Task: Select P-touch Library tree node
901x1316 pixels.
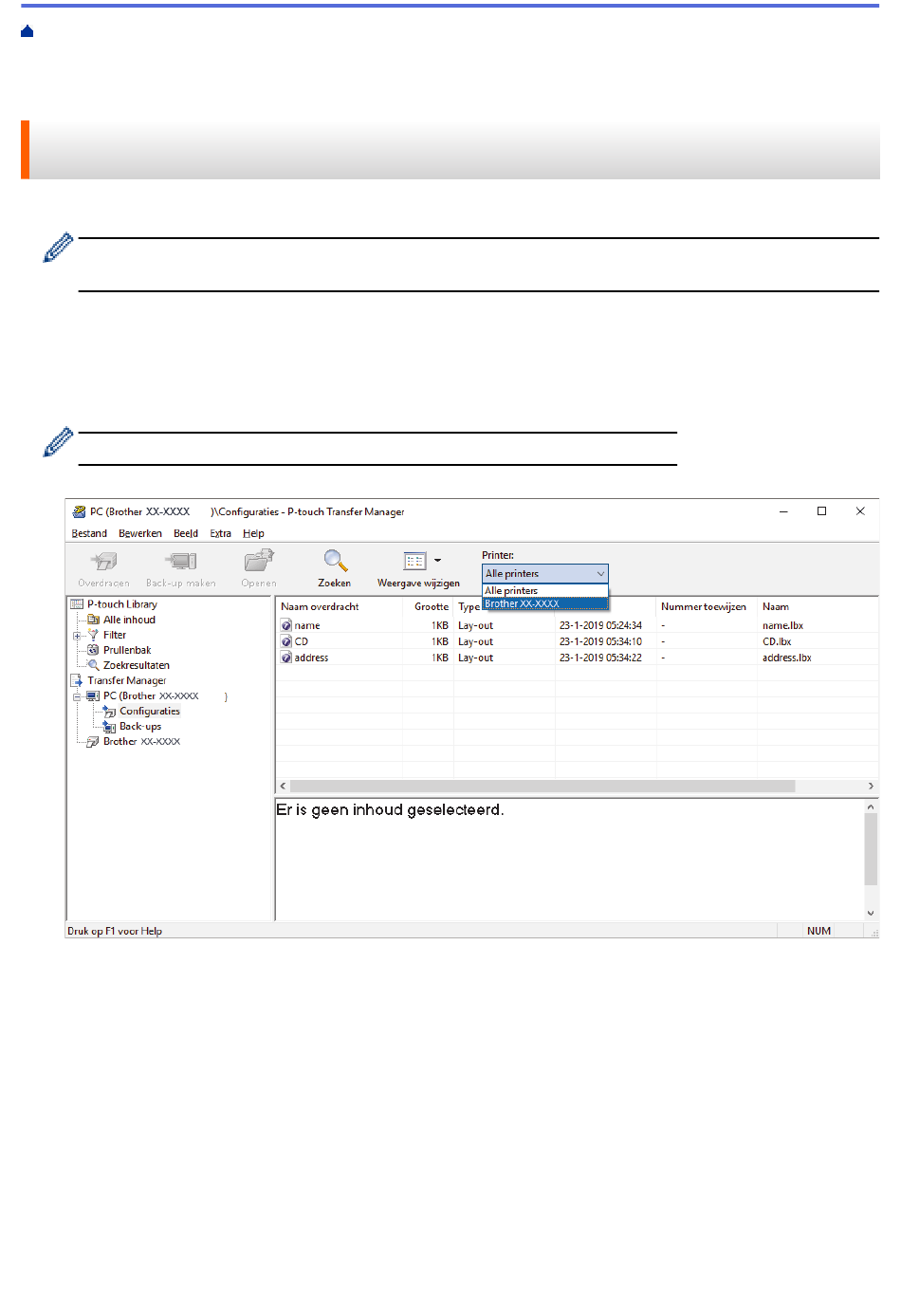Action: pos(122,604)
